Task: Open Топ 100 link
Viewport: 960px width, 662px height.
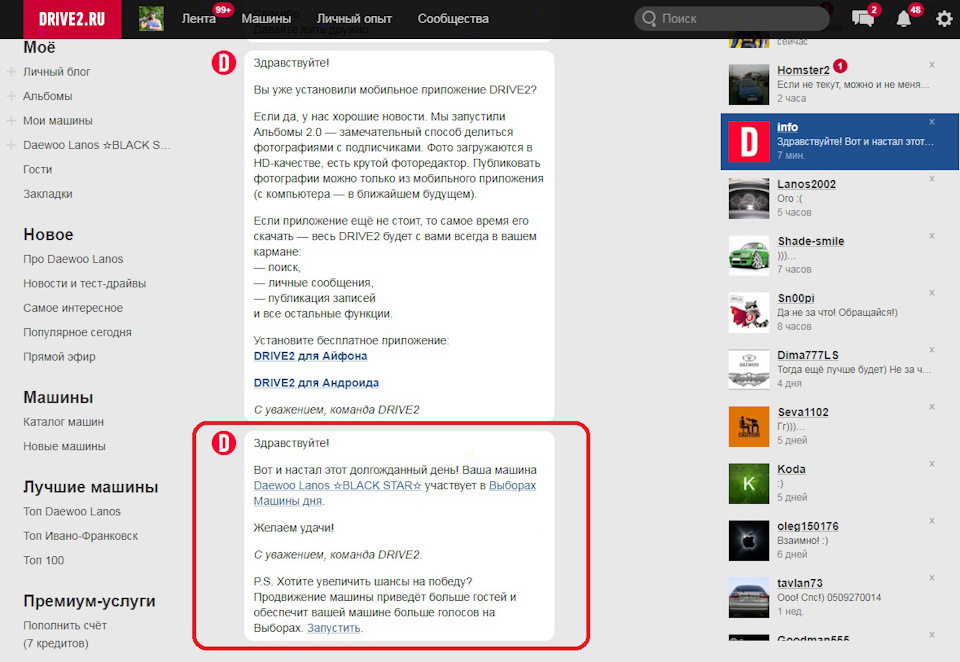Action: pyautogui.click(x=43, y=560)
